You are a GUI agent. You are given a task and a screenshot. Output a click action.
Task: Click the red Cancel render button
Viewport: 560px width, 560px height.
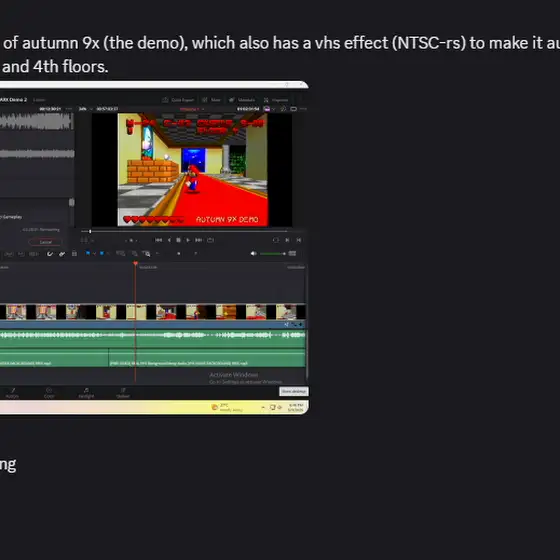click(46, 242)
